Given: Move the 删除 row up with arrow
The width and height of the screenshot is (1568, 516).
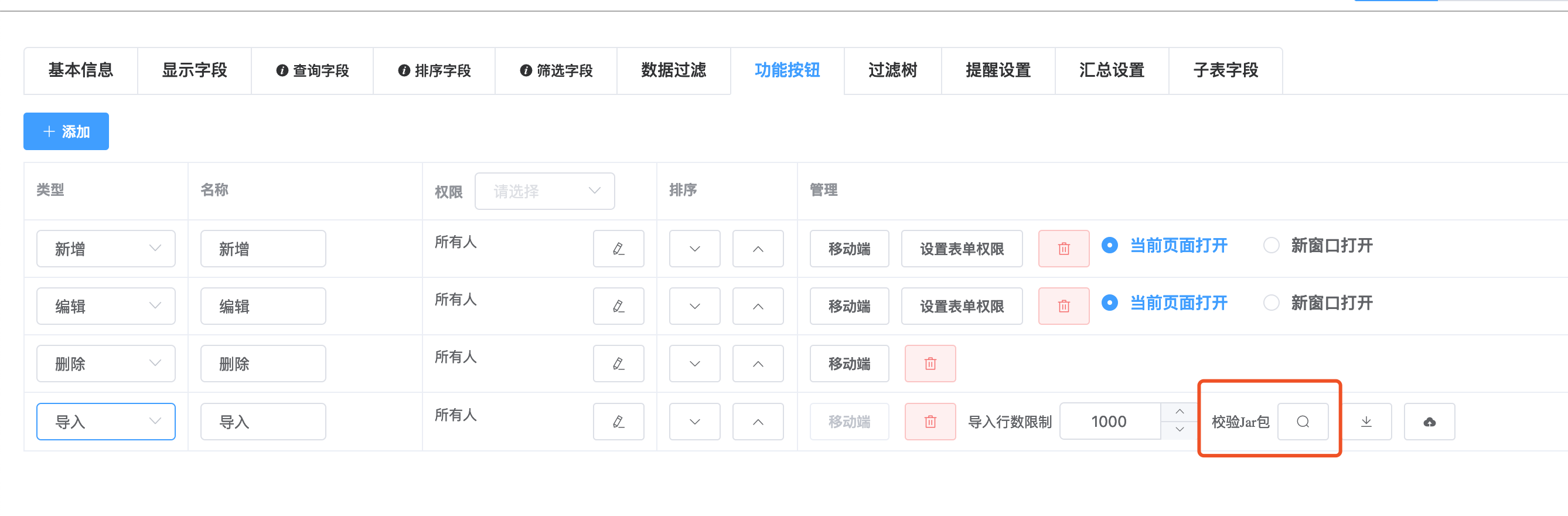Looking at the screenshot, I should [x=757, y=364].
